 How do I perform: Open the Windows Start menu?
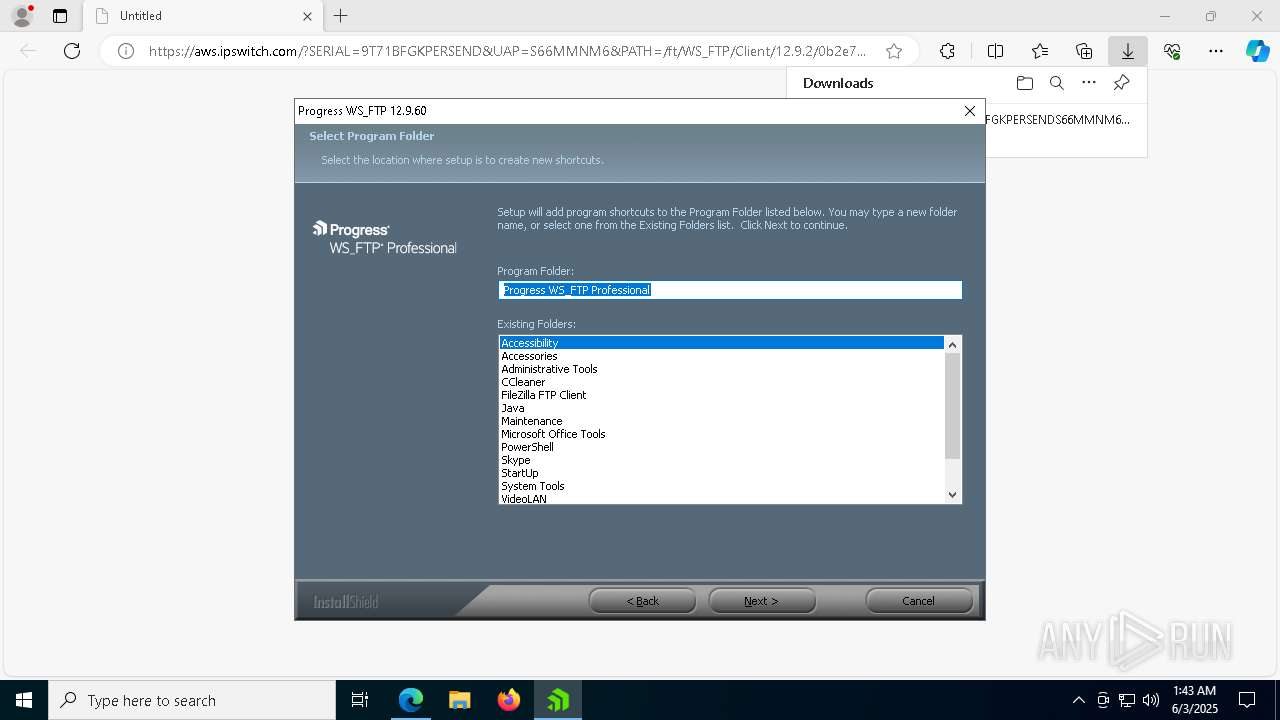[24, 700]
